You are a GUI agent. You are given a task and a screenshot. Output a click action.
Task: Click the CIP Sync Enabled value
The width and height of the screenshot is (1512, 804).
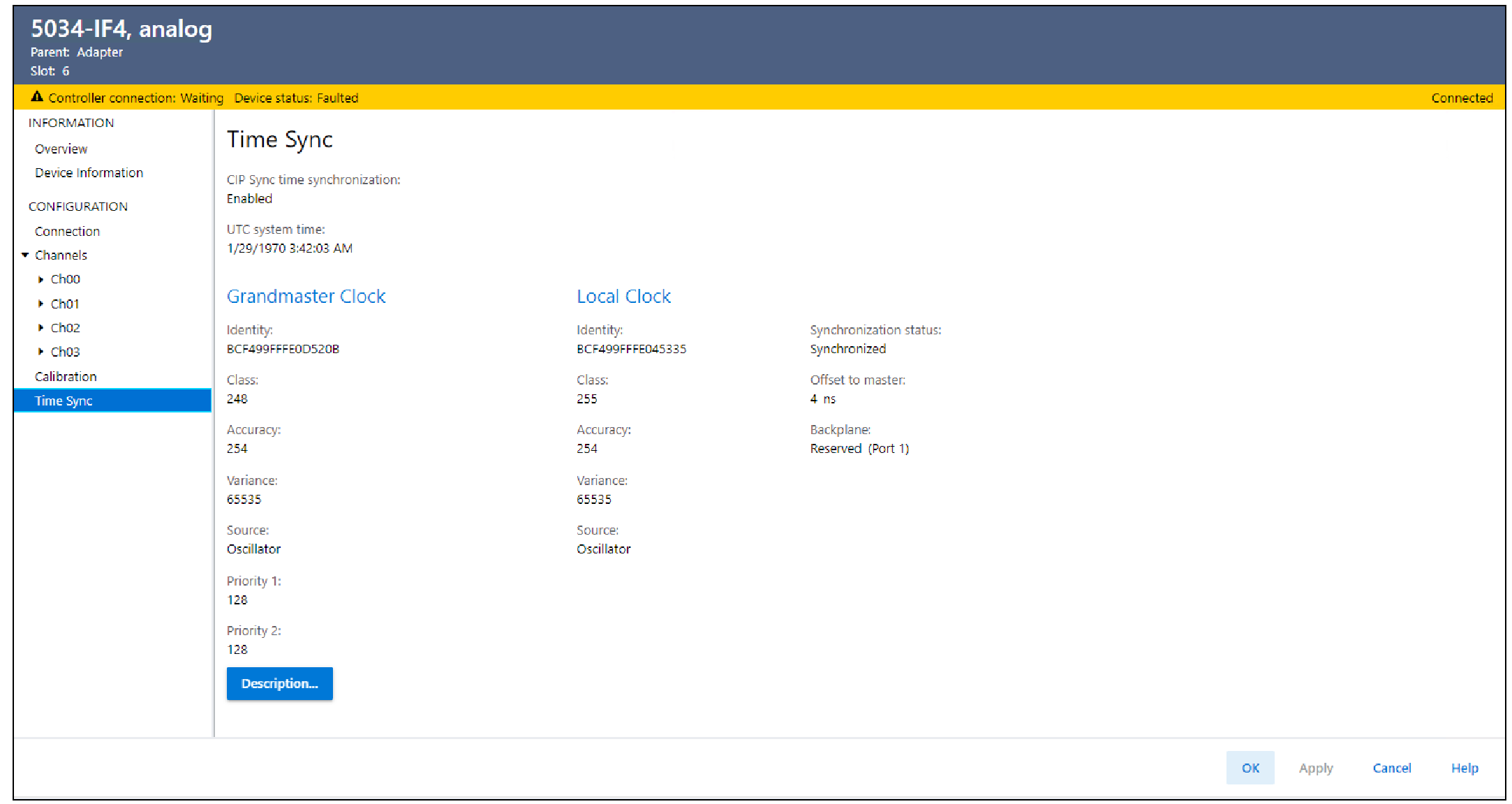coord(249,198)
